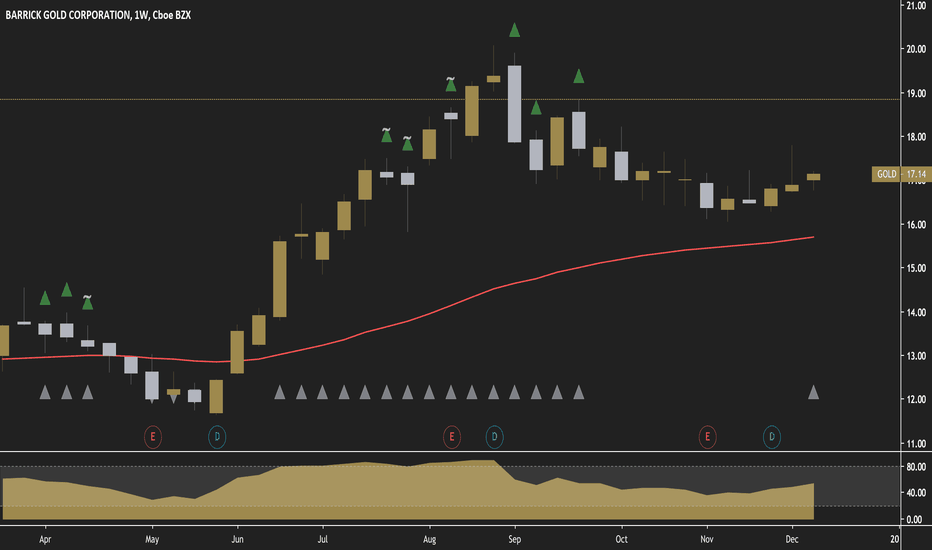Image resolution: width=932 pixels, height=550 pixels.
Task: Click the Sep label on time axis
Action: tap(515, 540)
